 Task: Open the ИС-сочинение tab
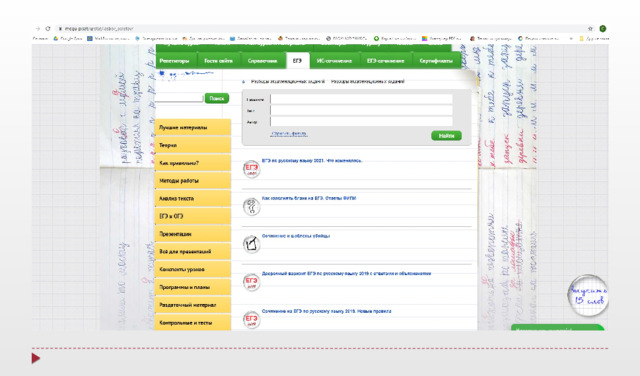[x=334, y=61]
